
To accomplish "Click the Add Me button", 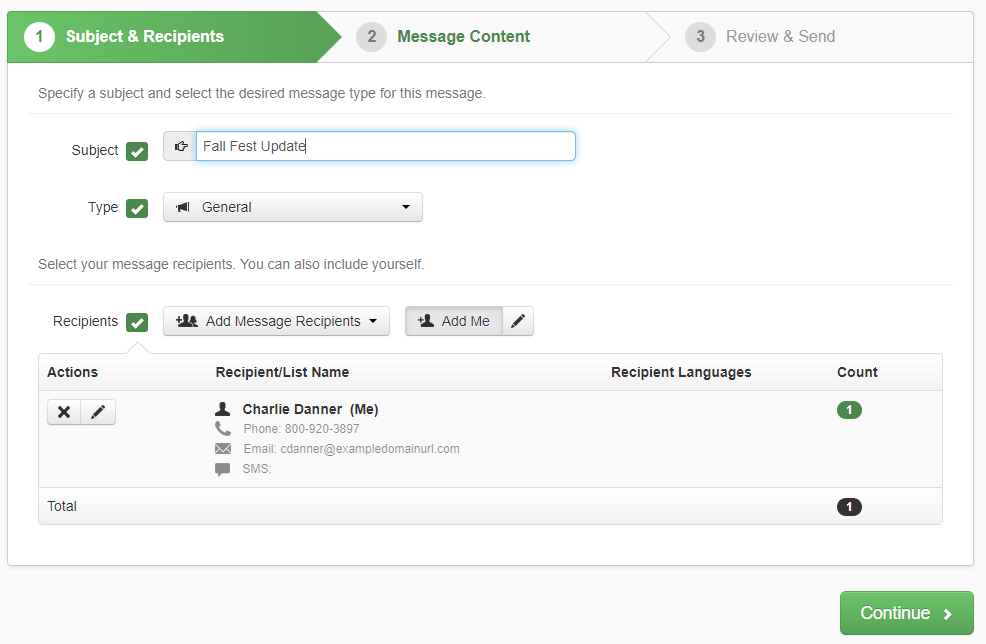I will click(x=455, y=321).
